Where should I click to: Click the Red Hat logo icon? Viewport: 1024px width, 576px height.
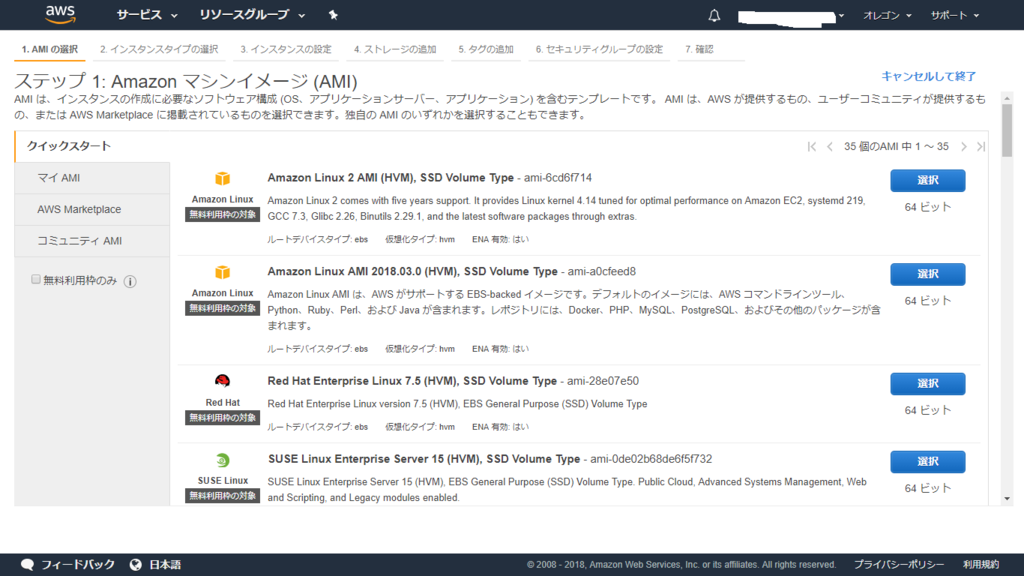click(x=223, y=381)
